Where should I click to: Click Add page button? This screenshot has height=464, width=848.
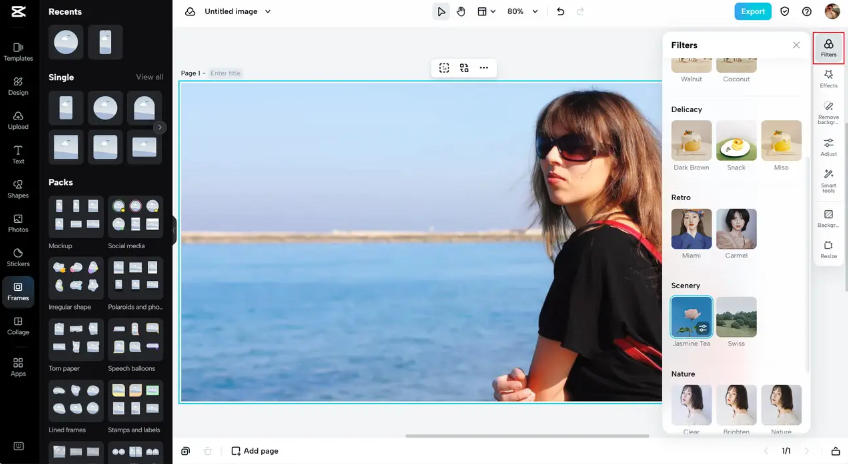[x=255, y=451]
